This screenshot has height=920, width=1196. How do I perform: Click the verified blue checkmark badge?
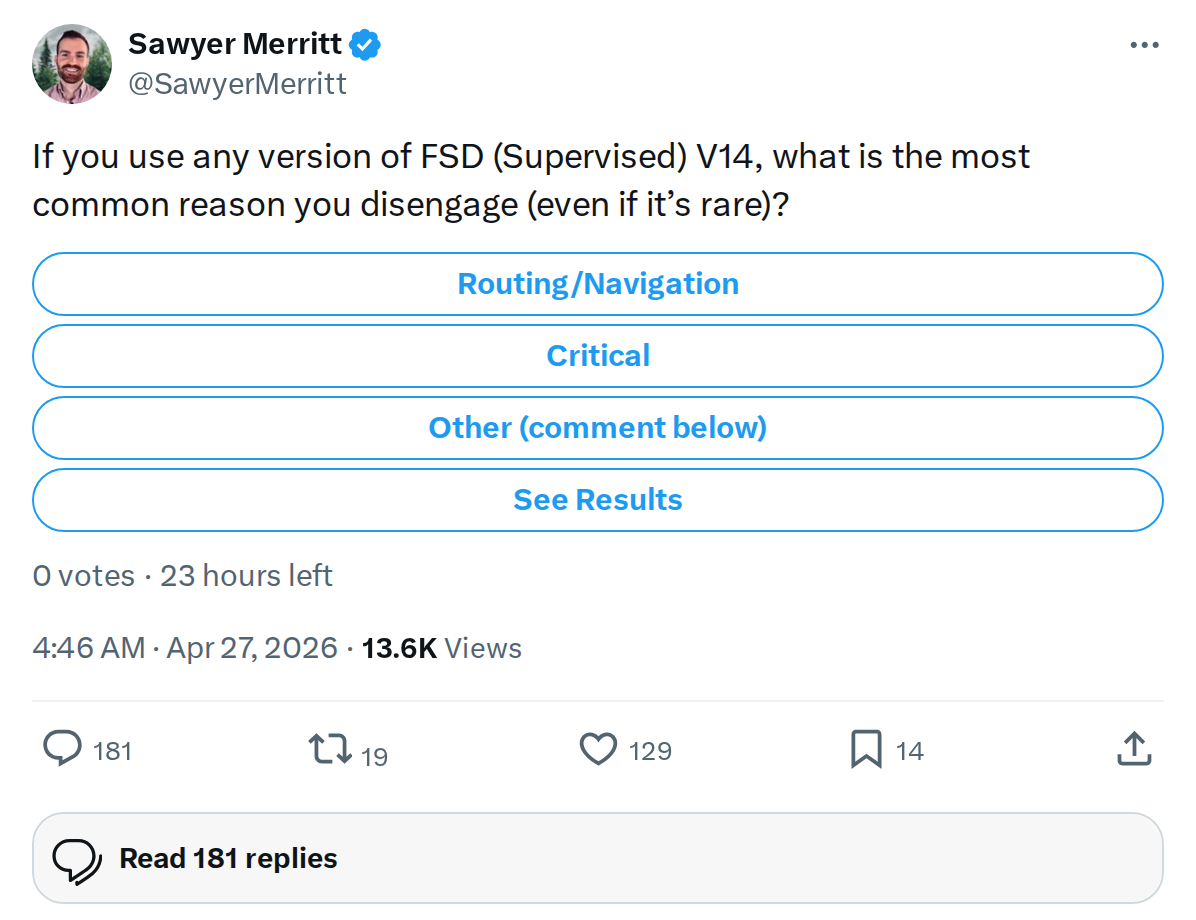[366, 43]
